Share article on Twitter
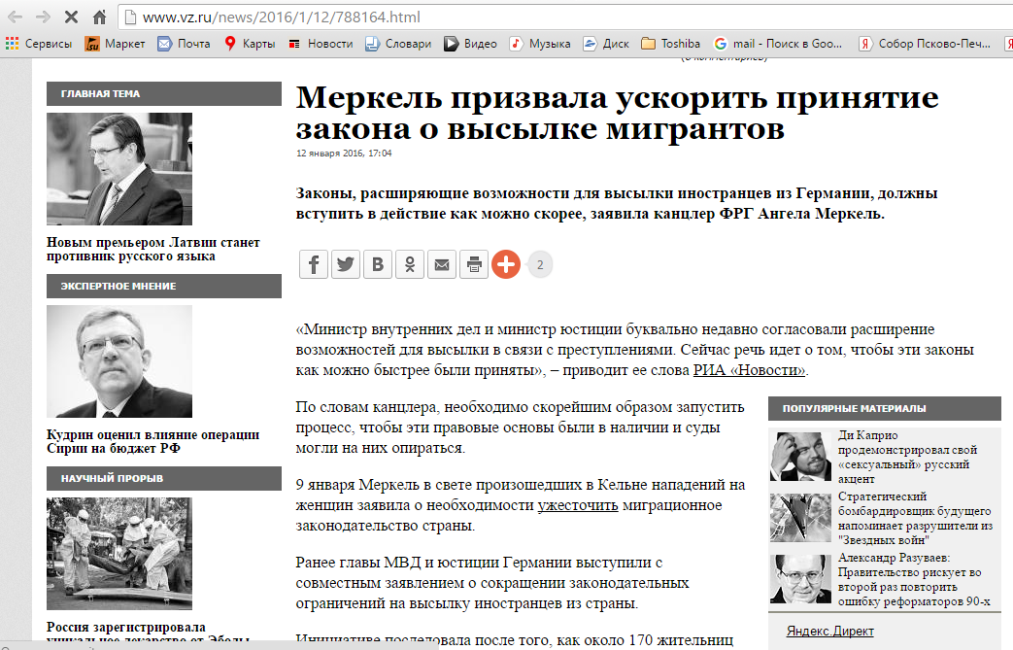1013x650 pixels. click(346, 264)
